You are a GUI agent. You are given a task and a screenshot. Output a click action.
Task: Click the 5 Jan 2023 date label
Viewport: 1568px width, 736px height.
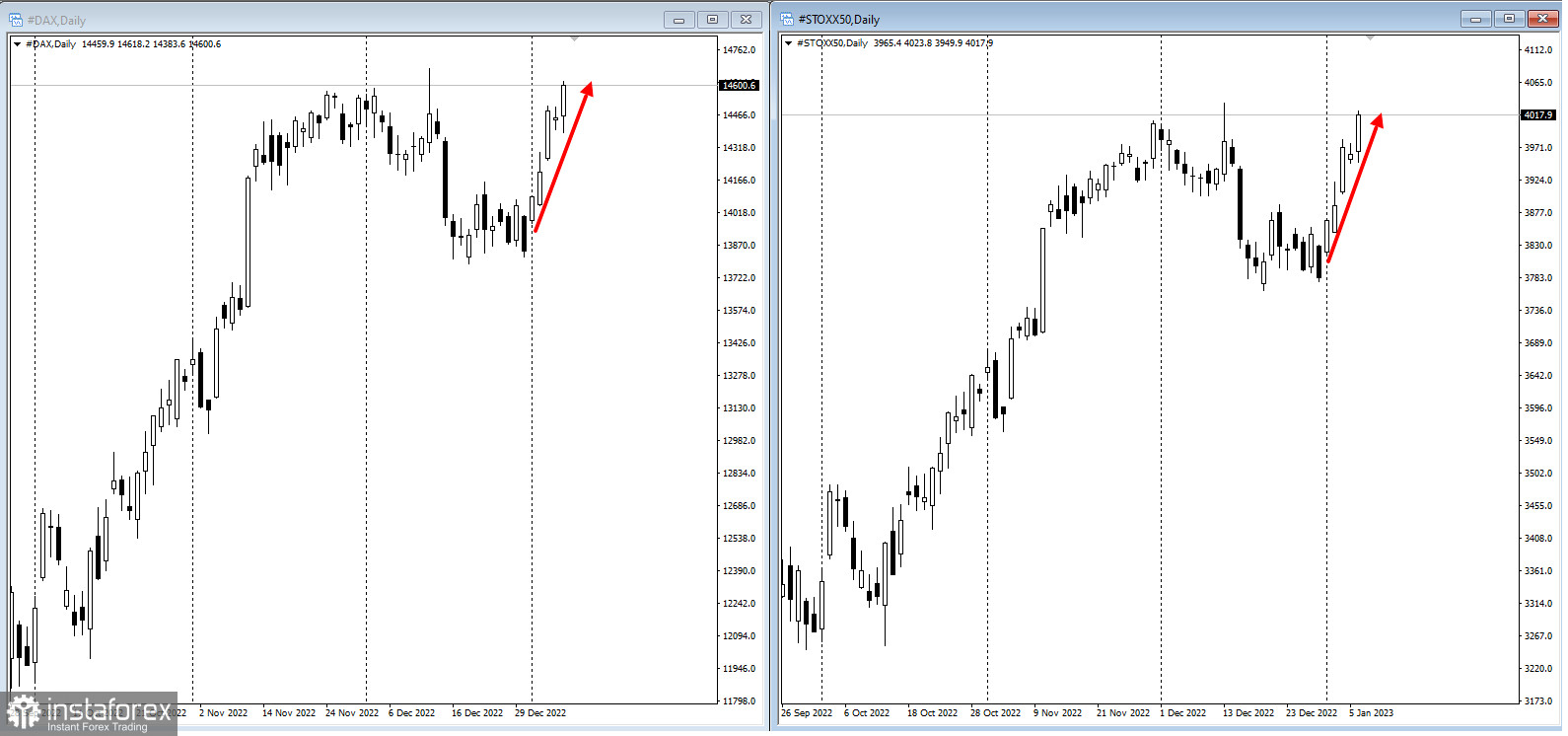1371,713
